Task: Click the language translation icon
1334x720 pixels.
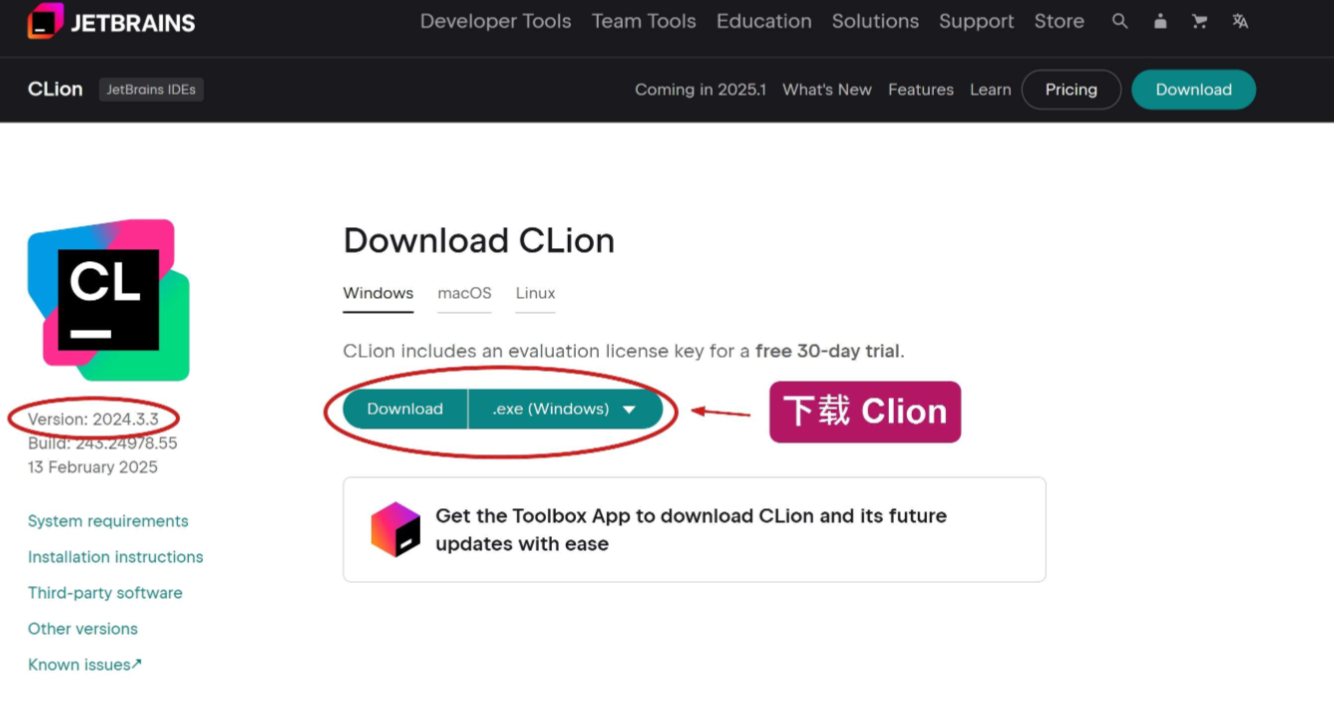Action: (x=1240, y=21)
